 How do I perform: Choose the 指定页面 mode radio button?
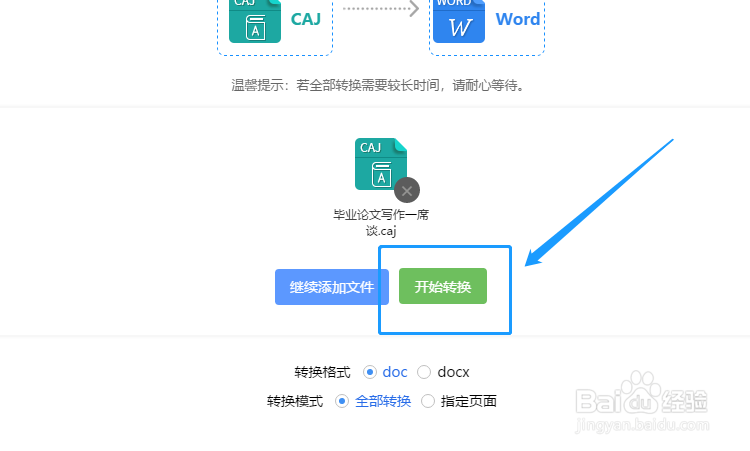click(428, 401)
